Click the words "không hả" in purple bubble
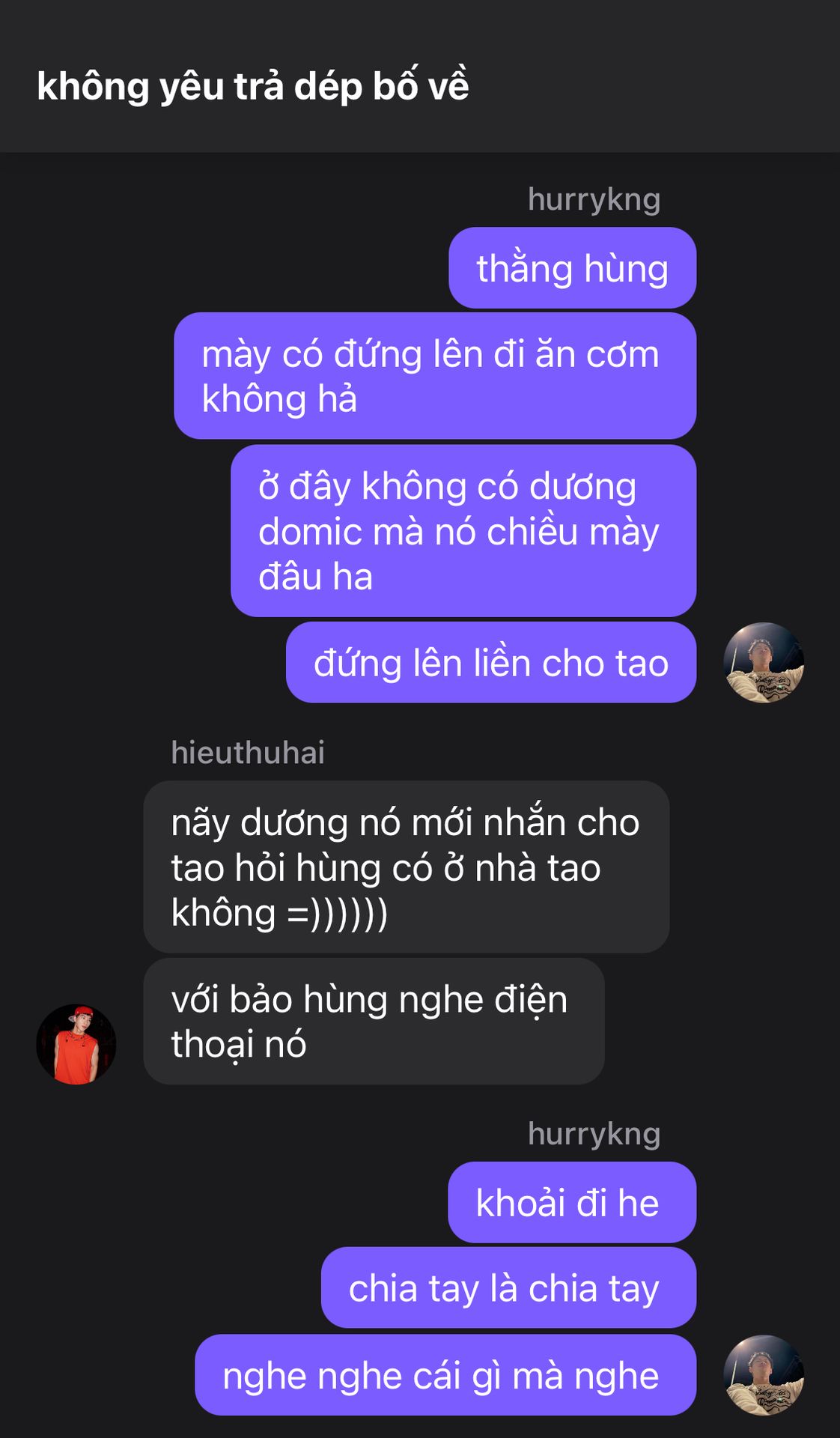Screen dimensions: 840x1438 pos(279,399)
